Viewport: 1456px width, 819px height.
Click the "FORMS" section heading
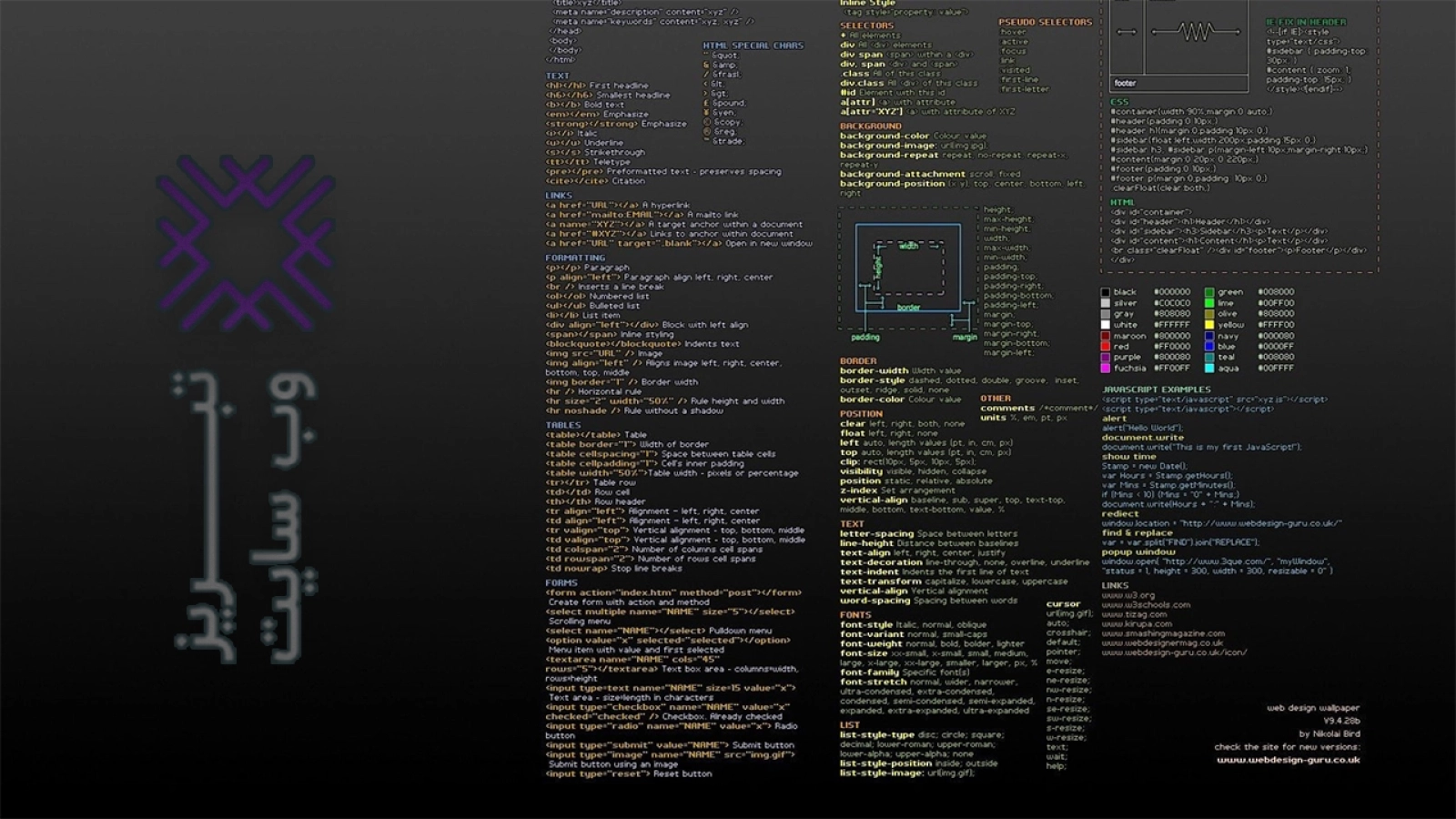561,582
